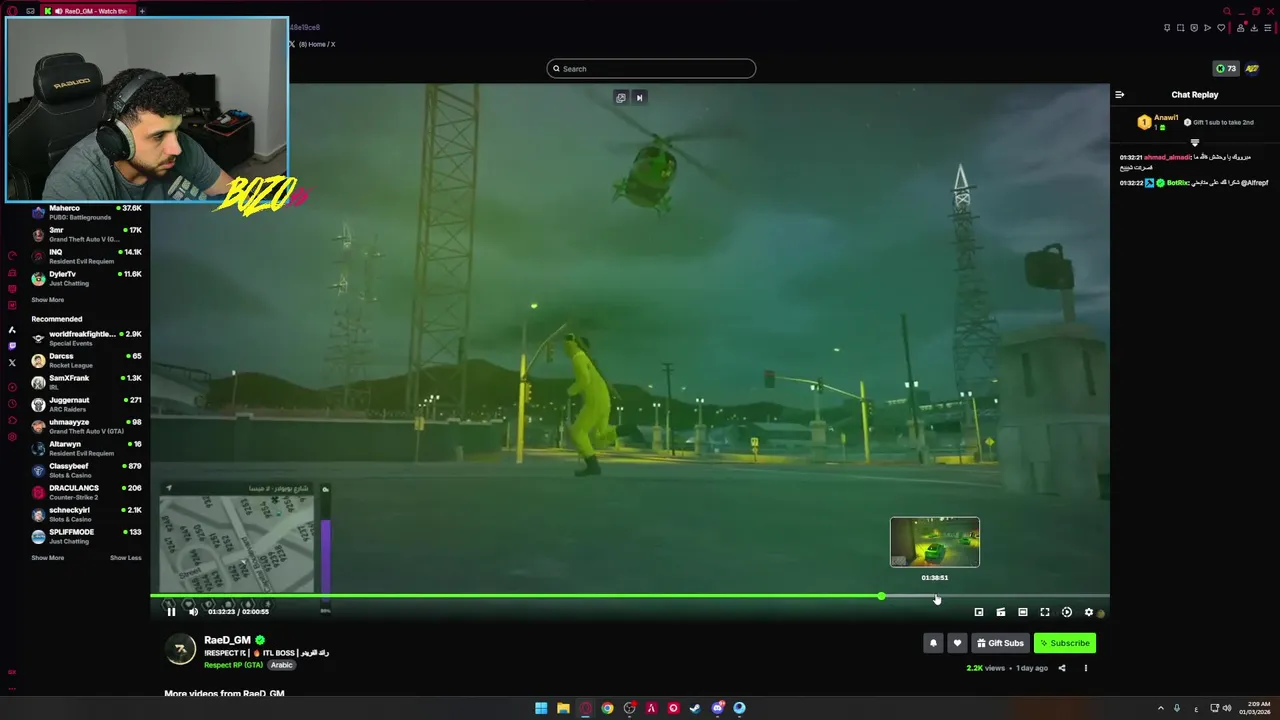This screenshot has width=1280, height=720.
Task: Toggle theater mode on the video player
Action: click(x=1023, y=612)
